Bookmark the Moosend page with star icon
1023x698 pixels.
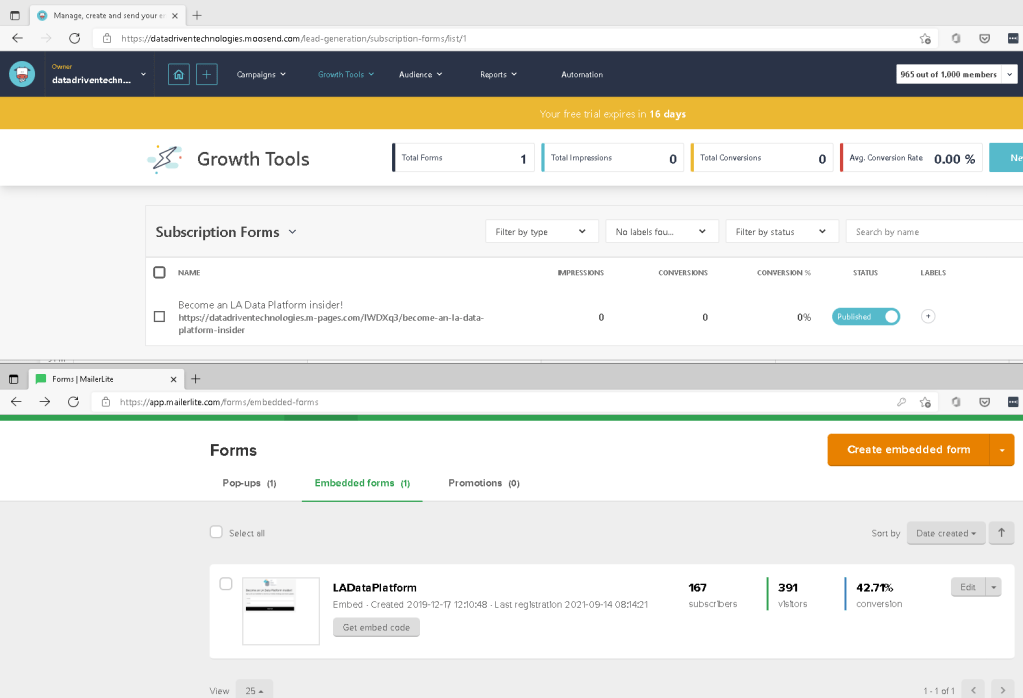(x=925, y=38)
